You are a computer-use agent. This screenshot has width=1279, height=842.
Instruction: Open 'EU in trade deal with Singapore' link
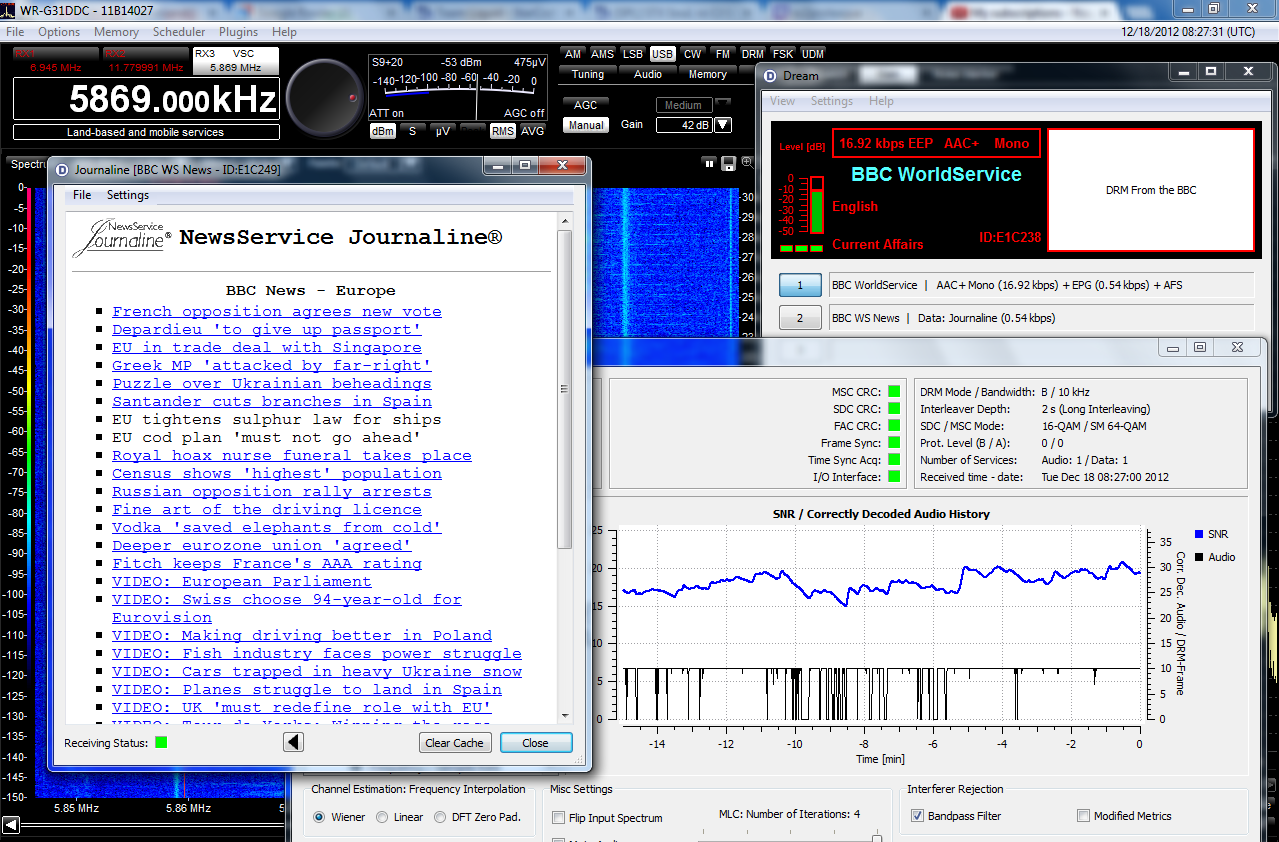[267, 347]
